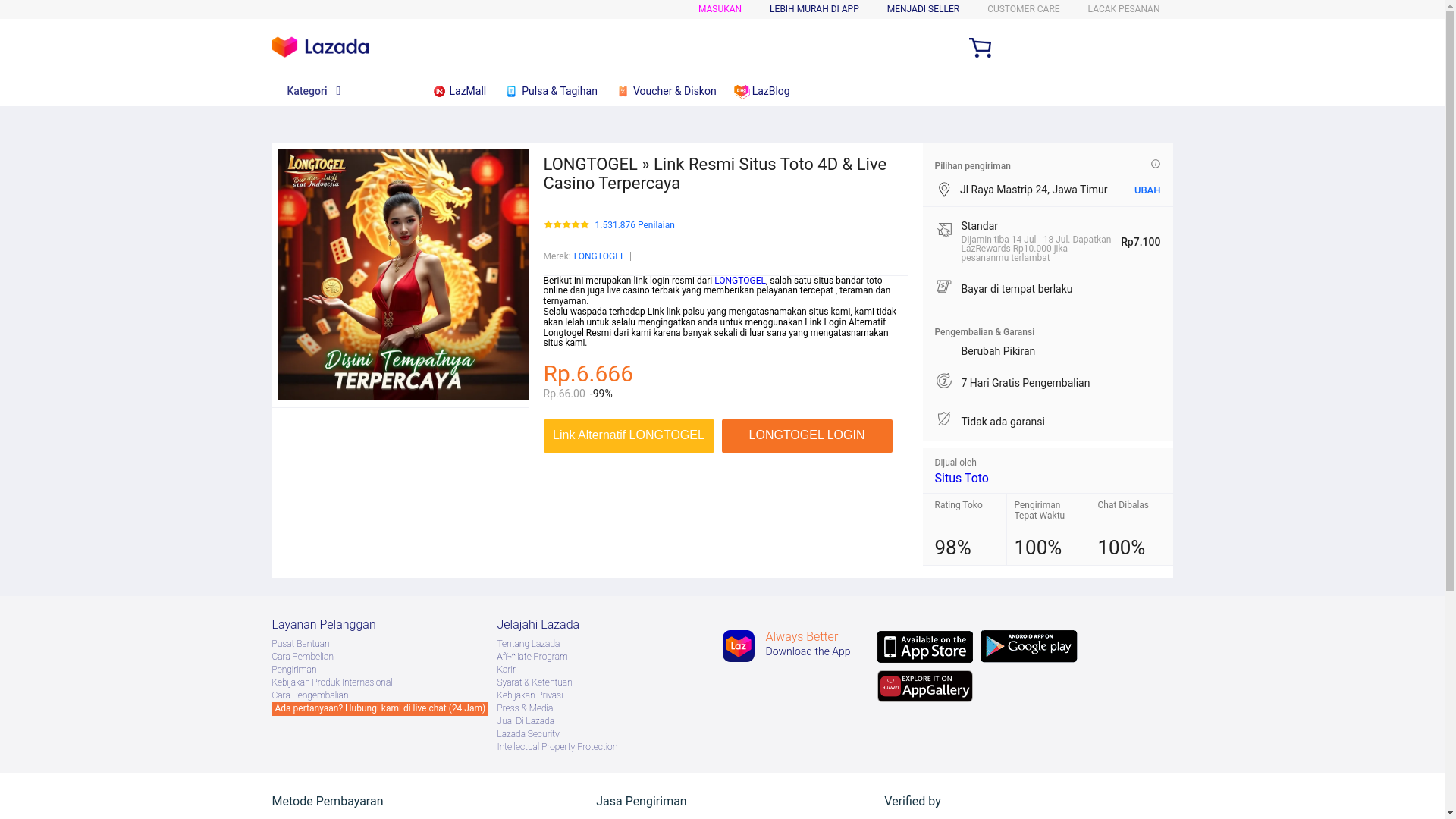Click the no-warranty shield icon

pos(944,419)
